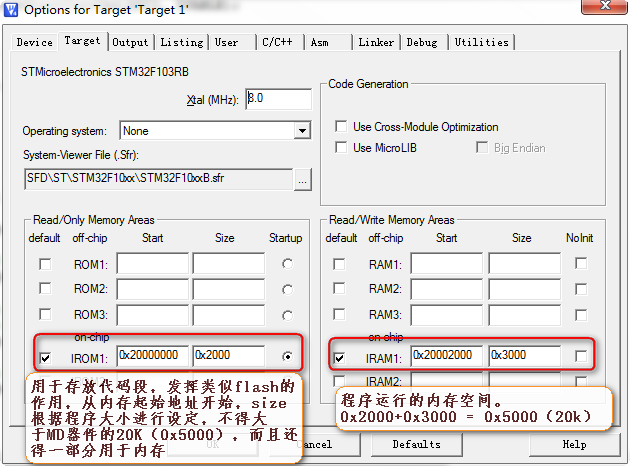Image resolution: width=630 pixels, height=466 pixels.
Task: Open the Listing tab
Action: (182, 42)
